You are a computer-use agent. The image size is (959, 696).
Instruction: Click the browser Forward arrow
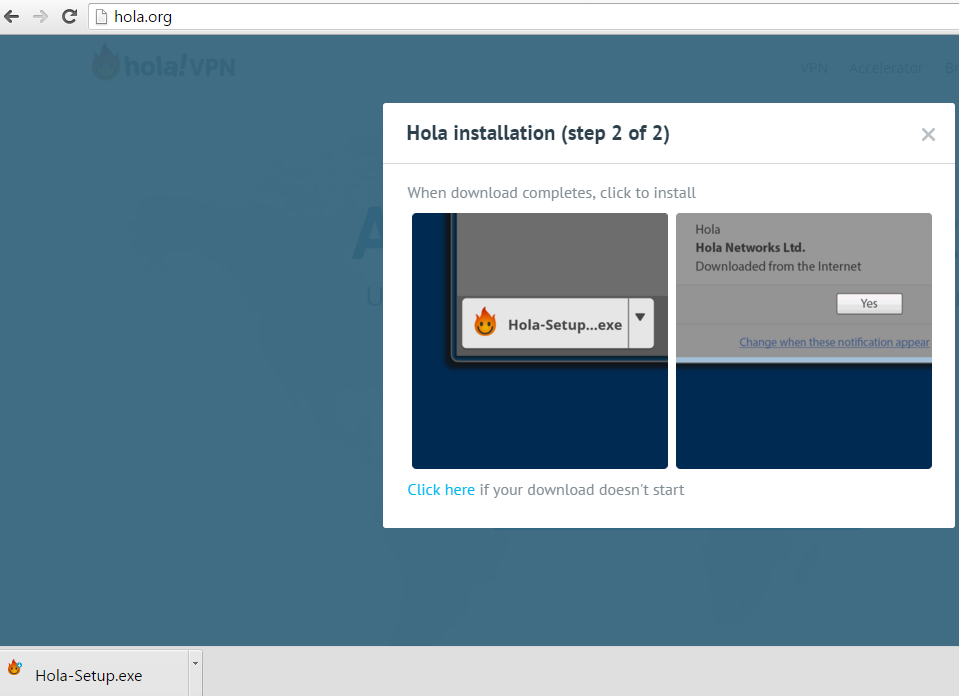coord(41,17)
